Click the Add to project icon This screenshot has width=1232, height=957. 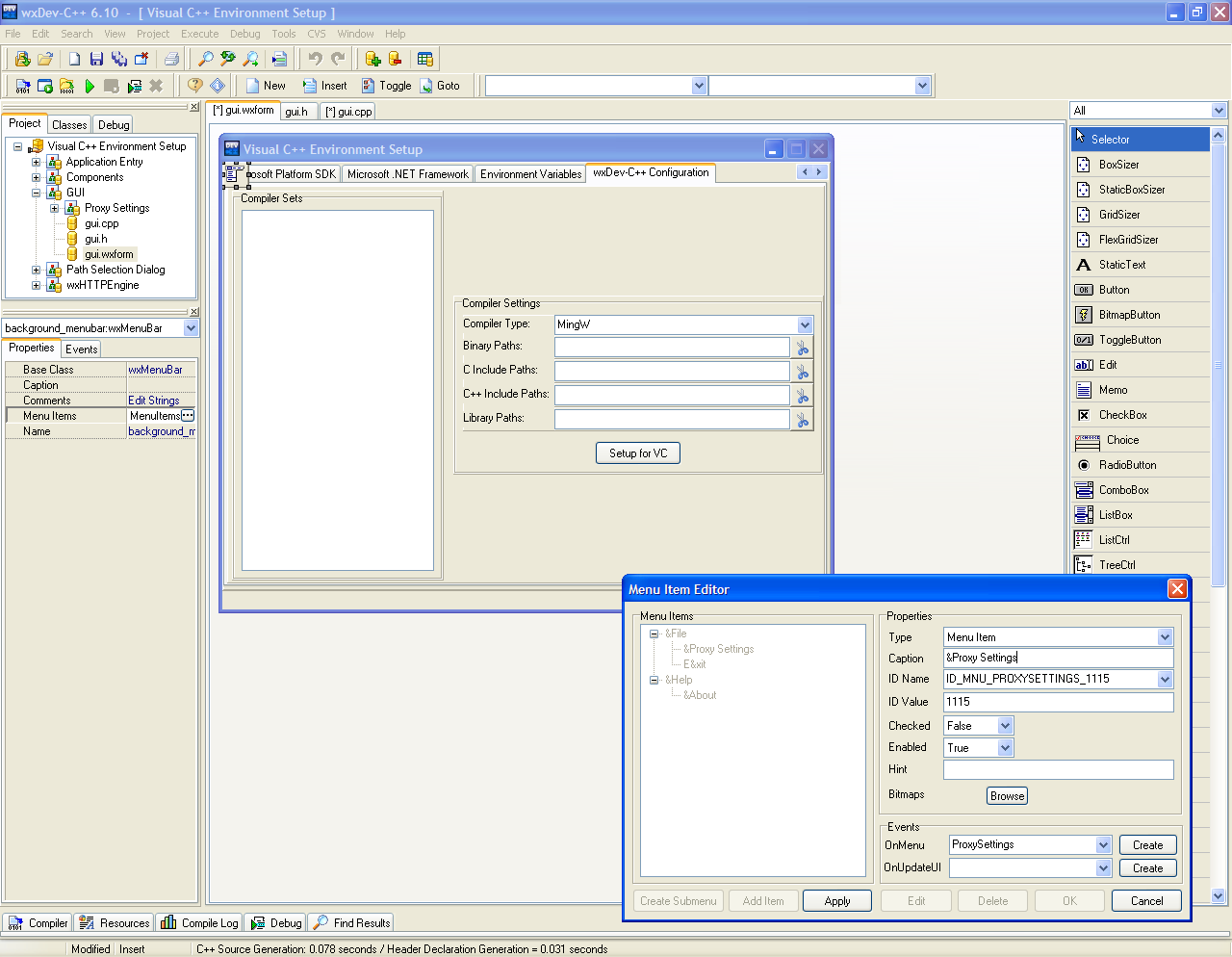pos(372,59)
